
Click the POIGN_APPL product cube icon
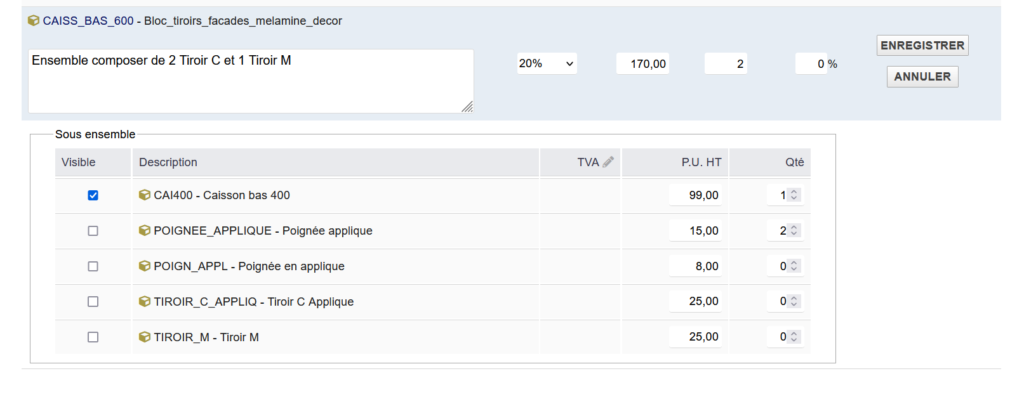145,266
